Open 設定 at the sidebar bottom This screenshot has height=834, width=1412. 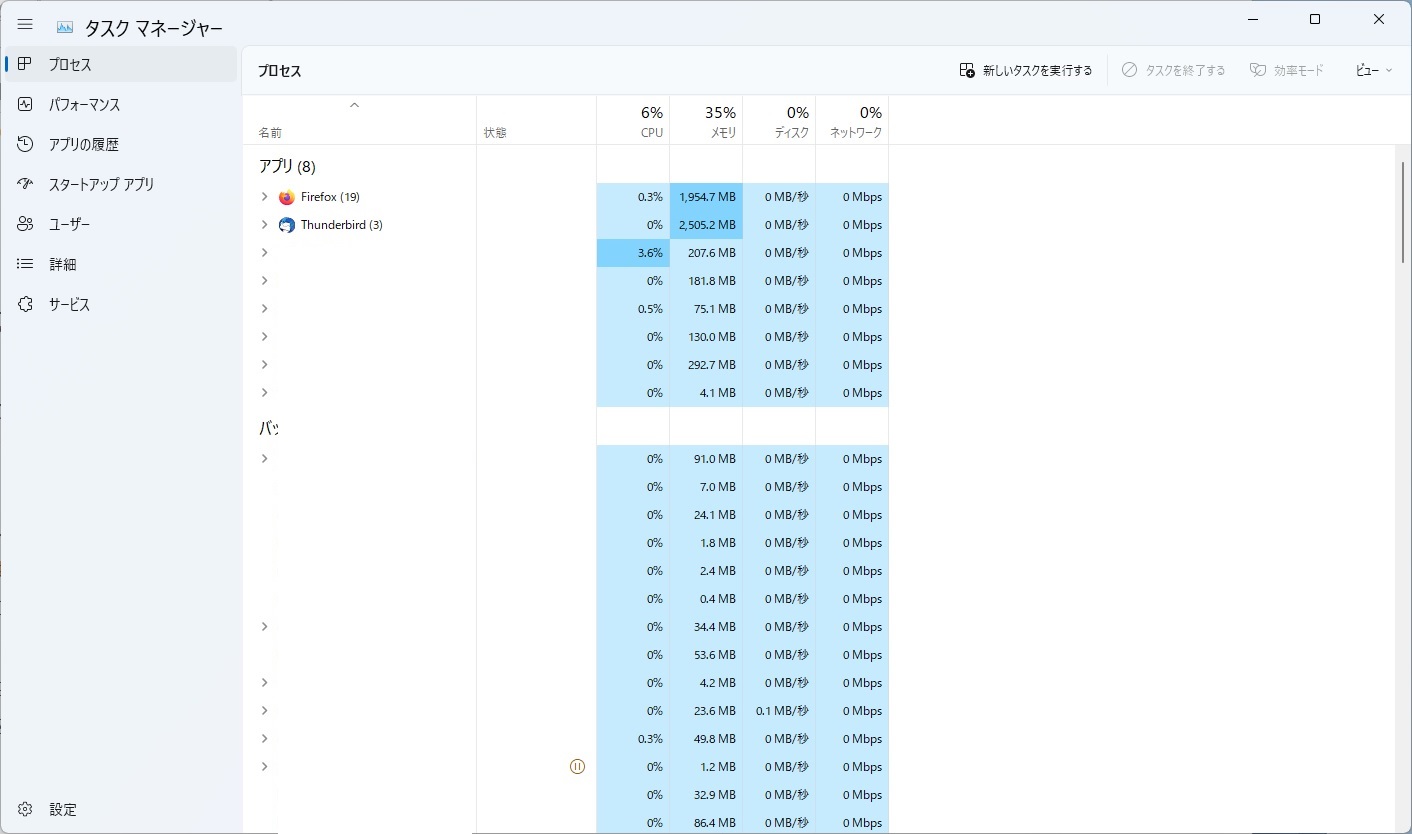[62, 810]
